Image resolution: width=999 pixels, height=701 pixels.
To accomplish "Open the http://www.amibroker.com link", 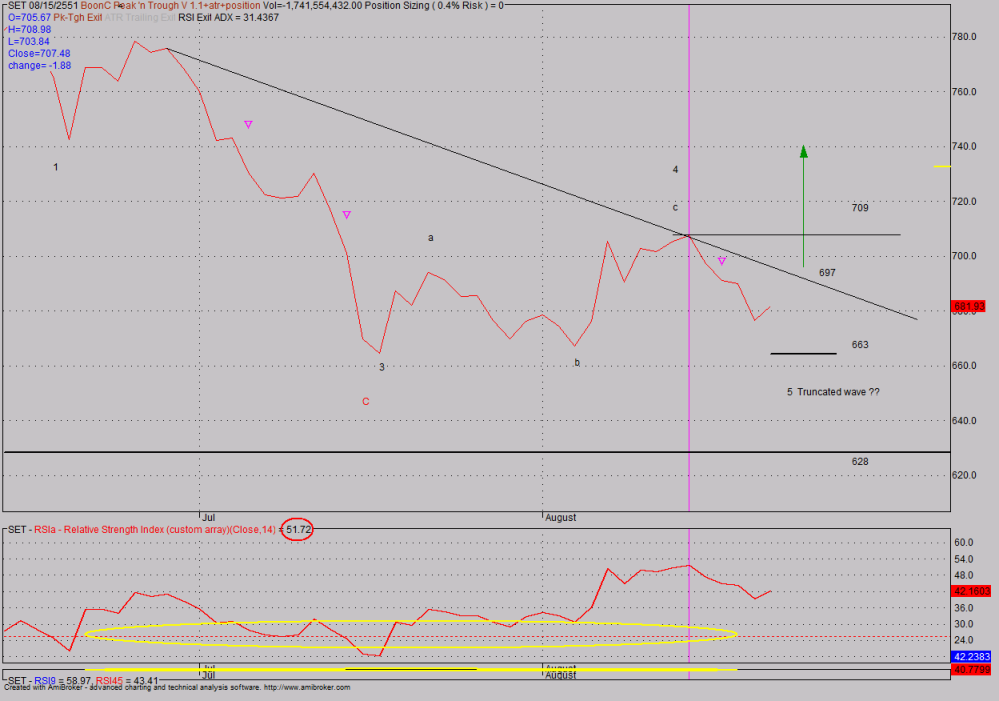I will [307, 688].
